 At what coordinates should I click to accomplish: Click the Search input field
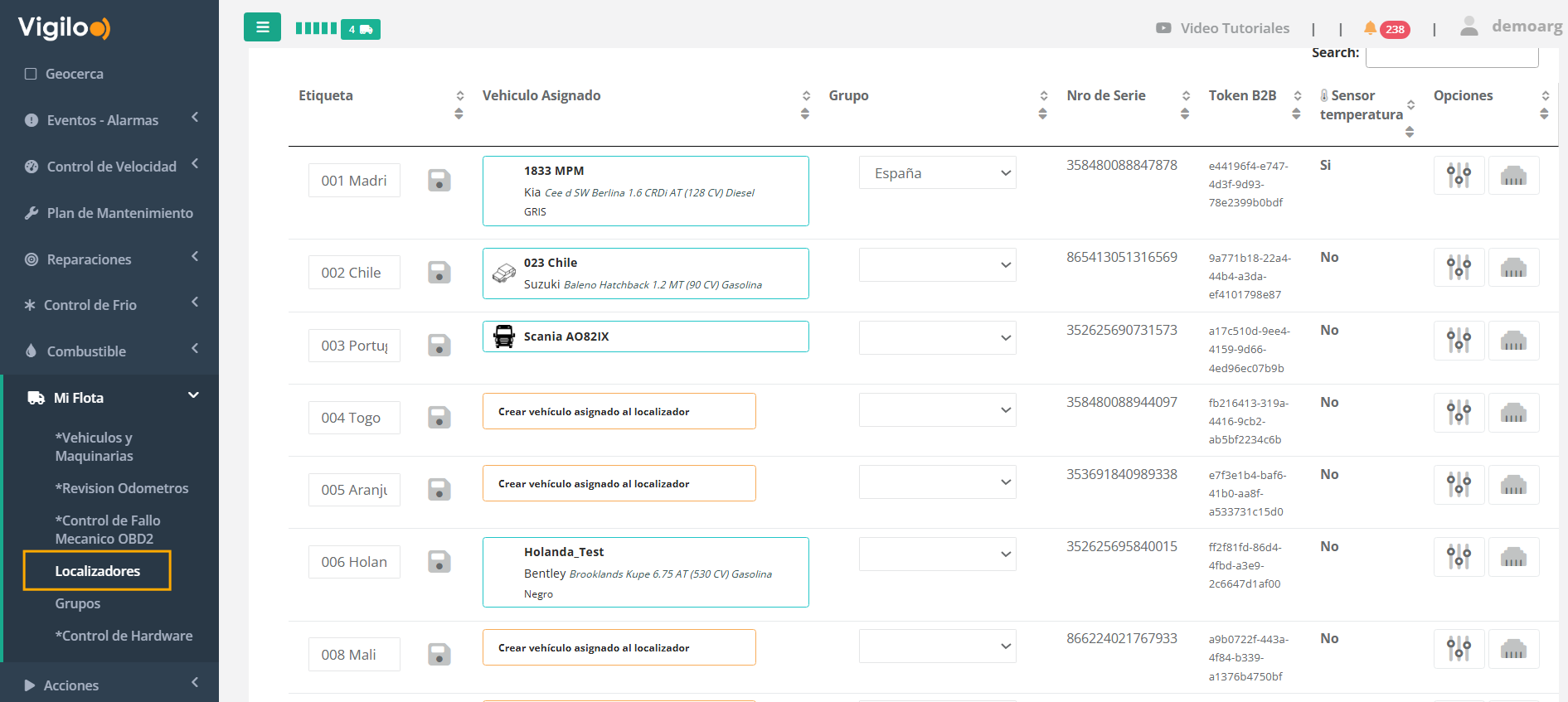(x=1451, y=55)
